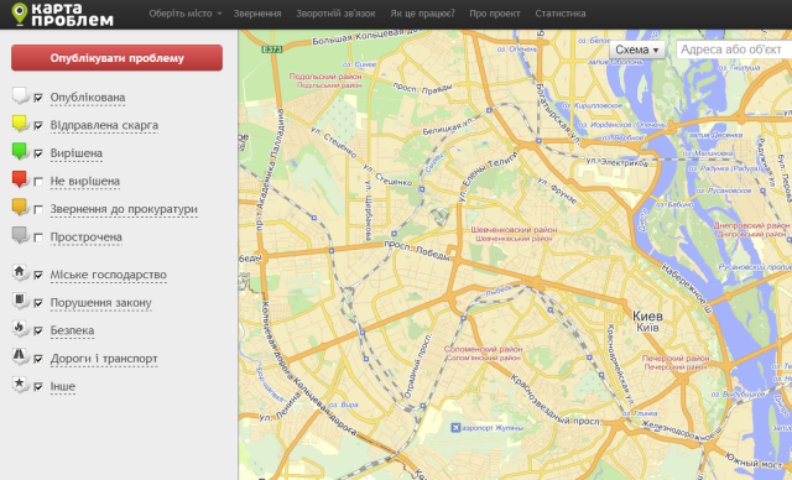Click the Не вирішена filter label
Screen dimensions: 792x480
[x=85, y=181]
